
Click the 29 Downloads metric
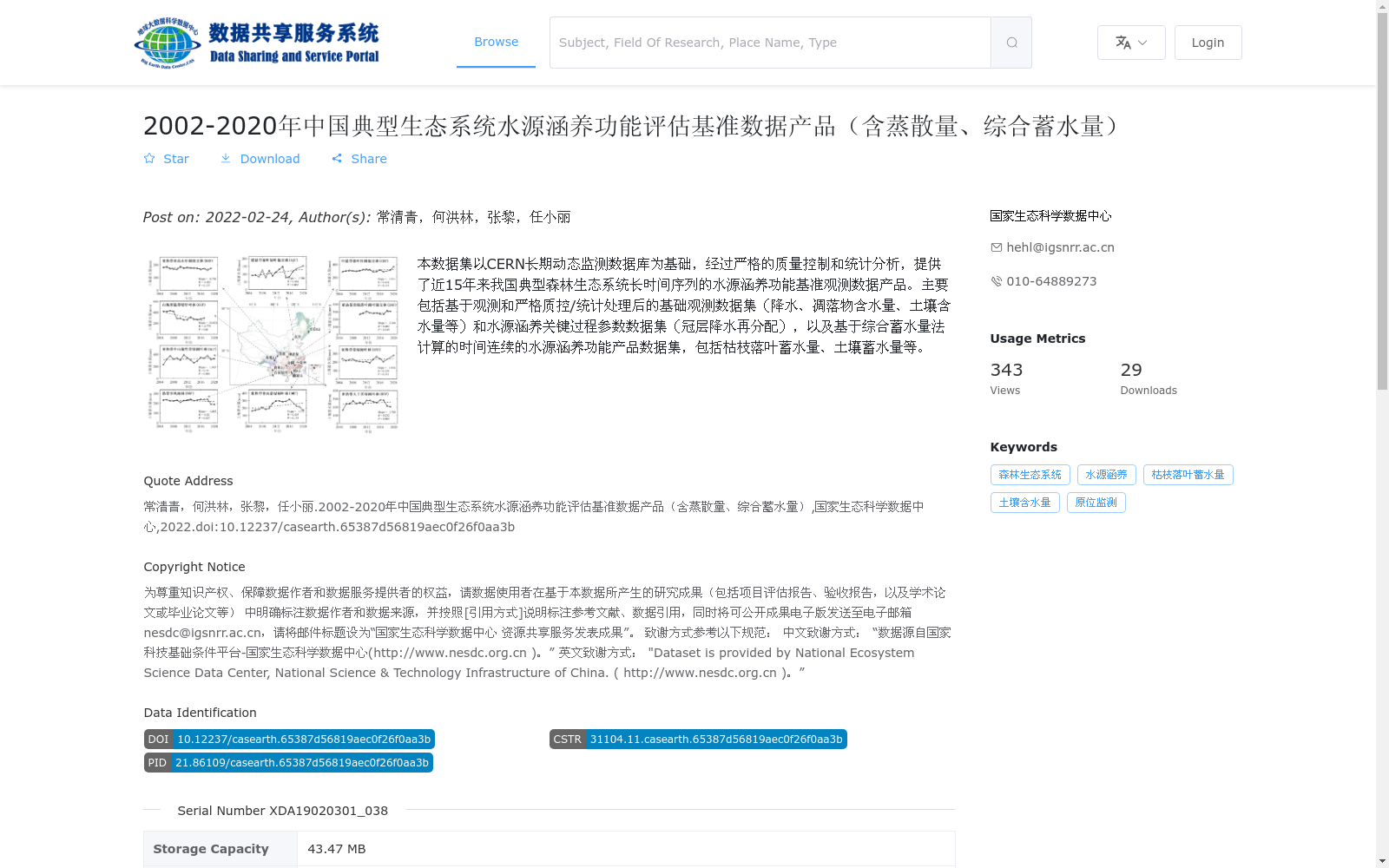pos(1149,378)
